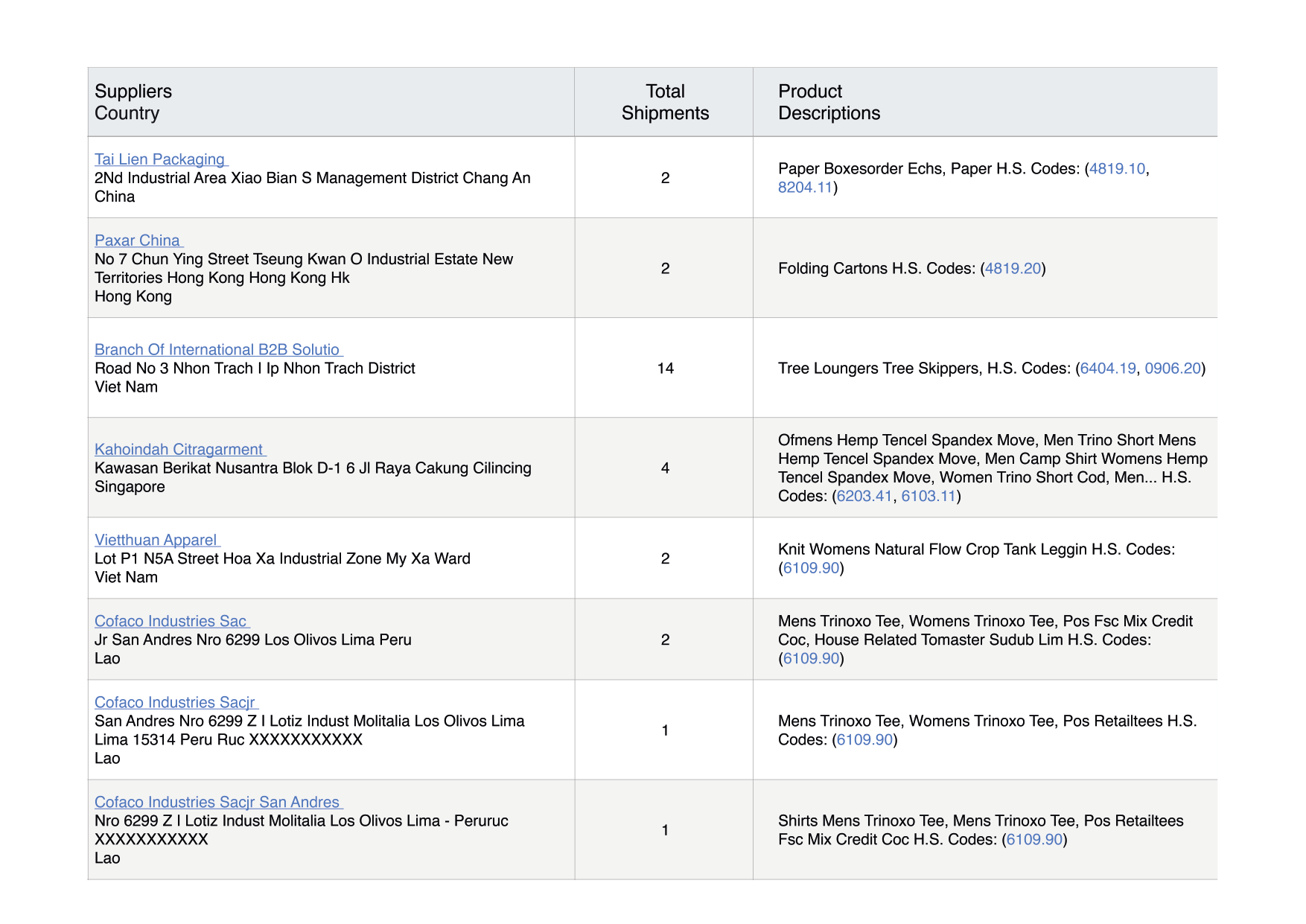The height and width of the screenshot is (924, 1306).
Task: Open Branch Of International B2B Solutio link
Action: 218,350
